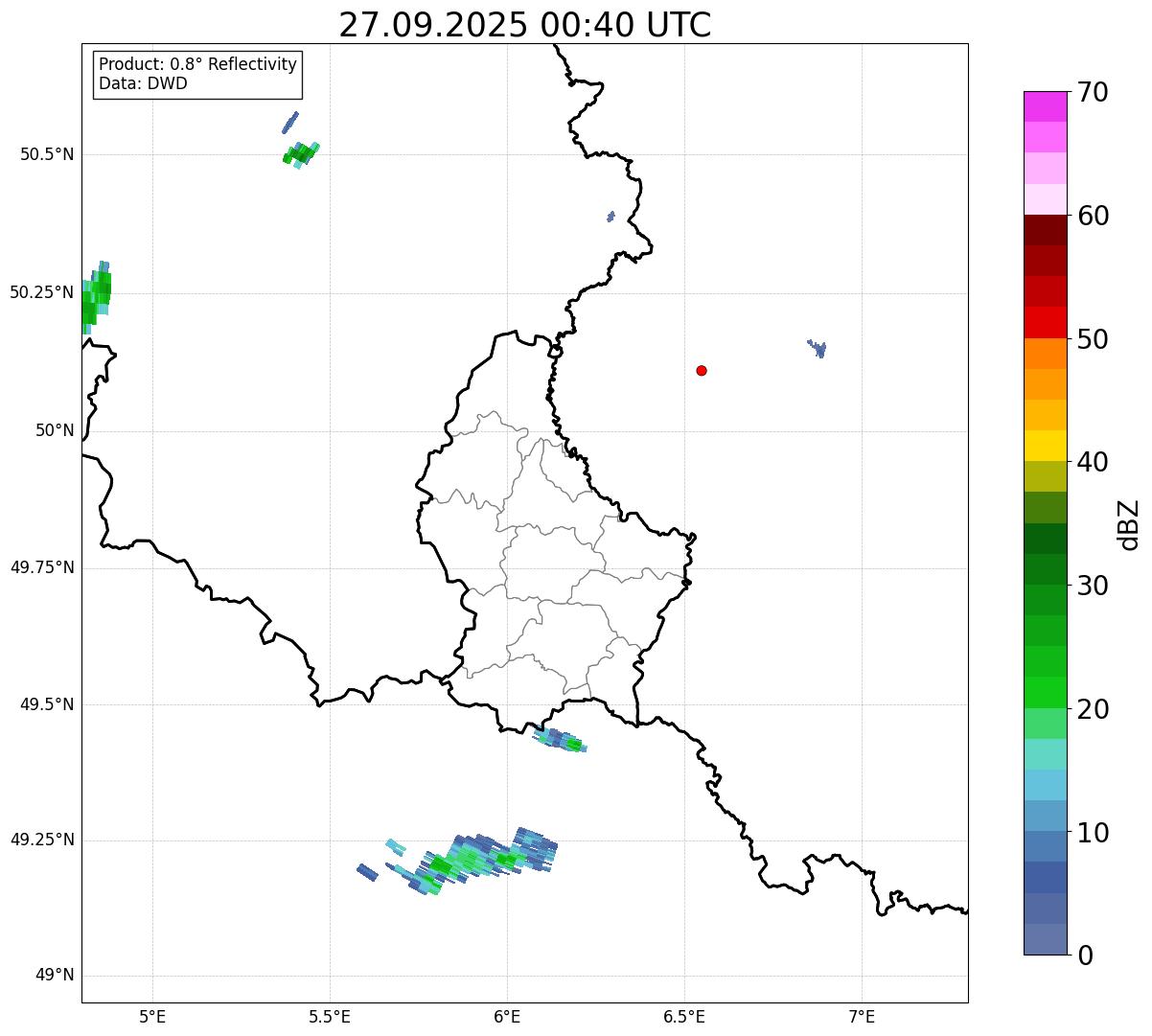Choose the orange 50 dBZ colorbar segment
This screenshot has width=1152, height=1036.
[1045, 354]
